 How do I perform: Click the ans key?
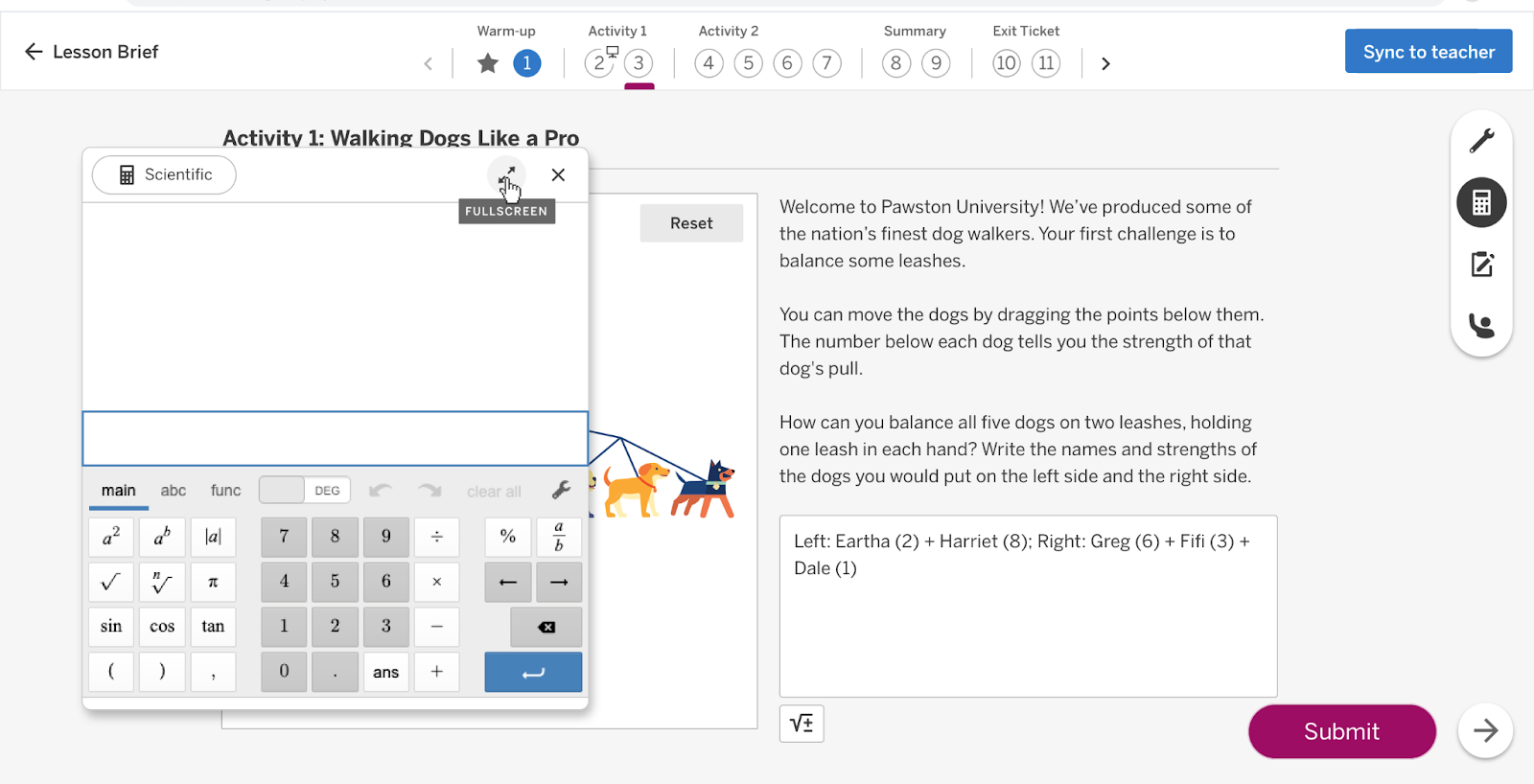click(x=385, y=672)
